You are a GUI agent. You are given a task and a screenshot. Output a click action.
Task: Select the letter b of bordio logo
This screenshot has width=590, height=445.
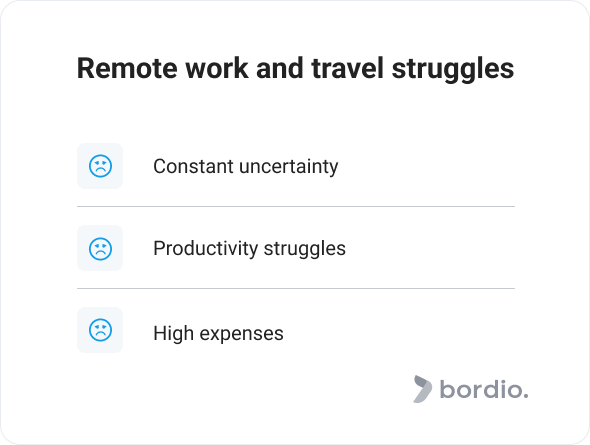(447, 389)
